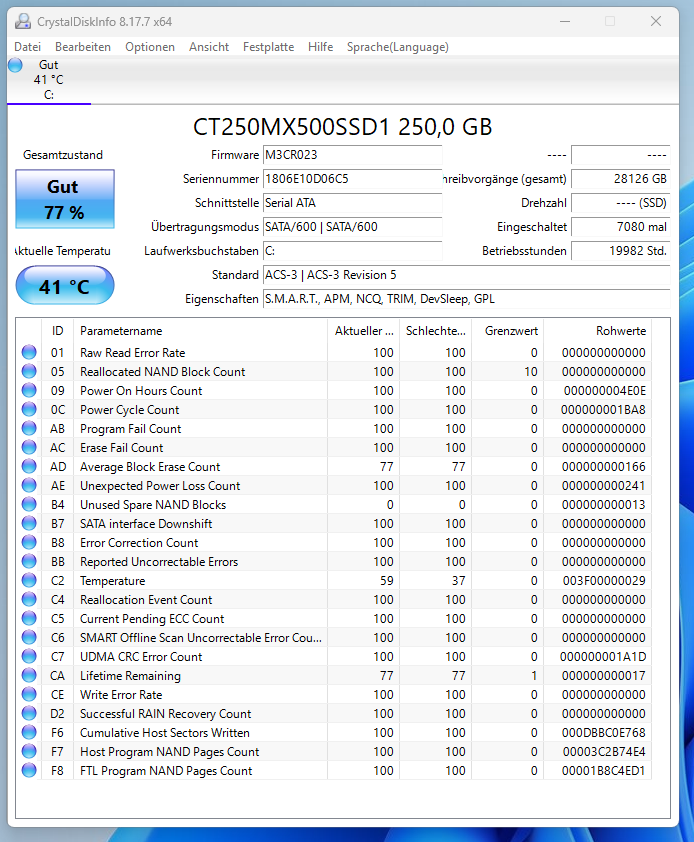Click the Betriebsstunden value 19982 Std.
The image size is (694, 842).
coord(620,251)
